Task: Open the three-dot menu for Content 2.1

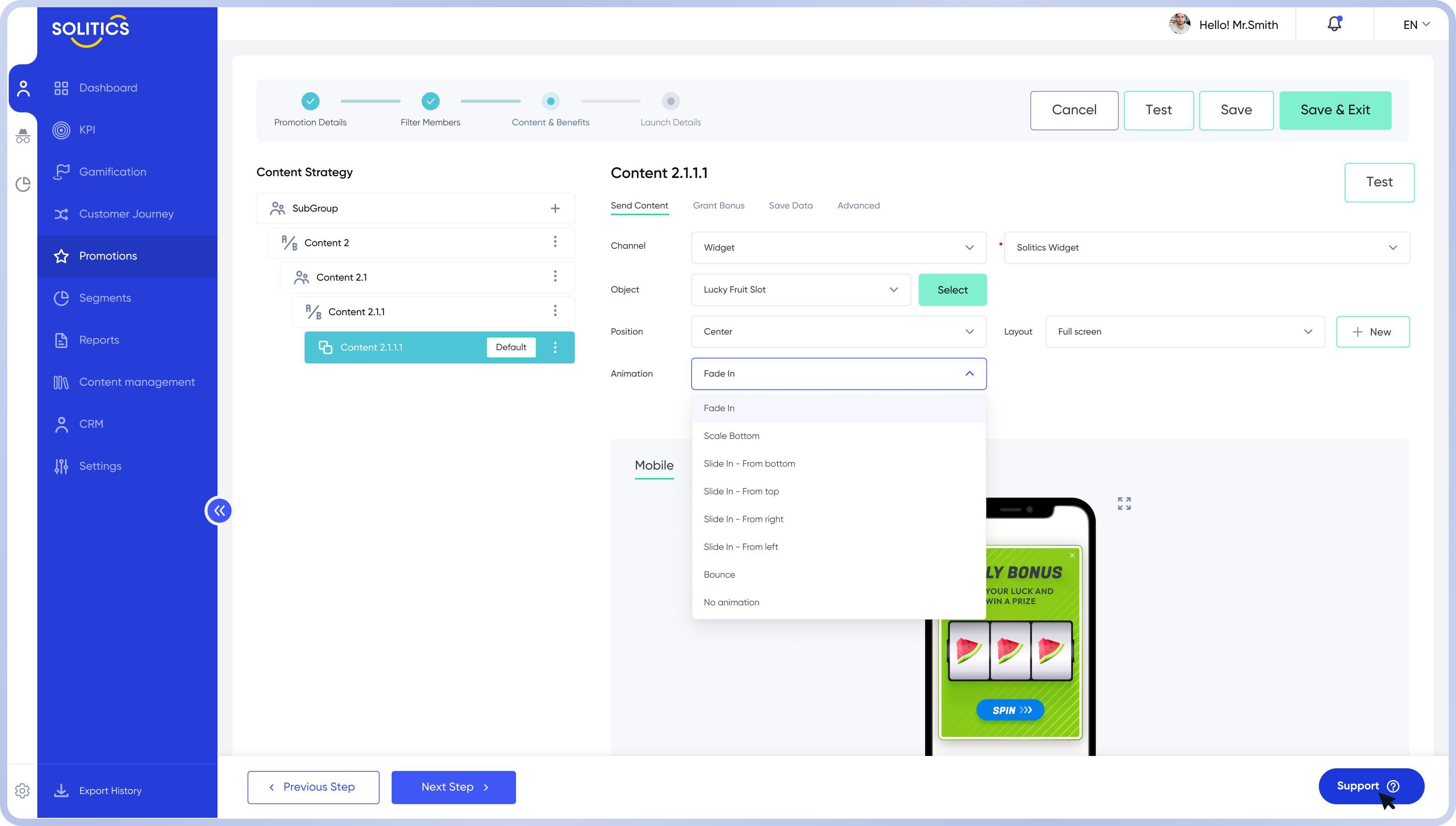Action: [x=555, y=277]
